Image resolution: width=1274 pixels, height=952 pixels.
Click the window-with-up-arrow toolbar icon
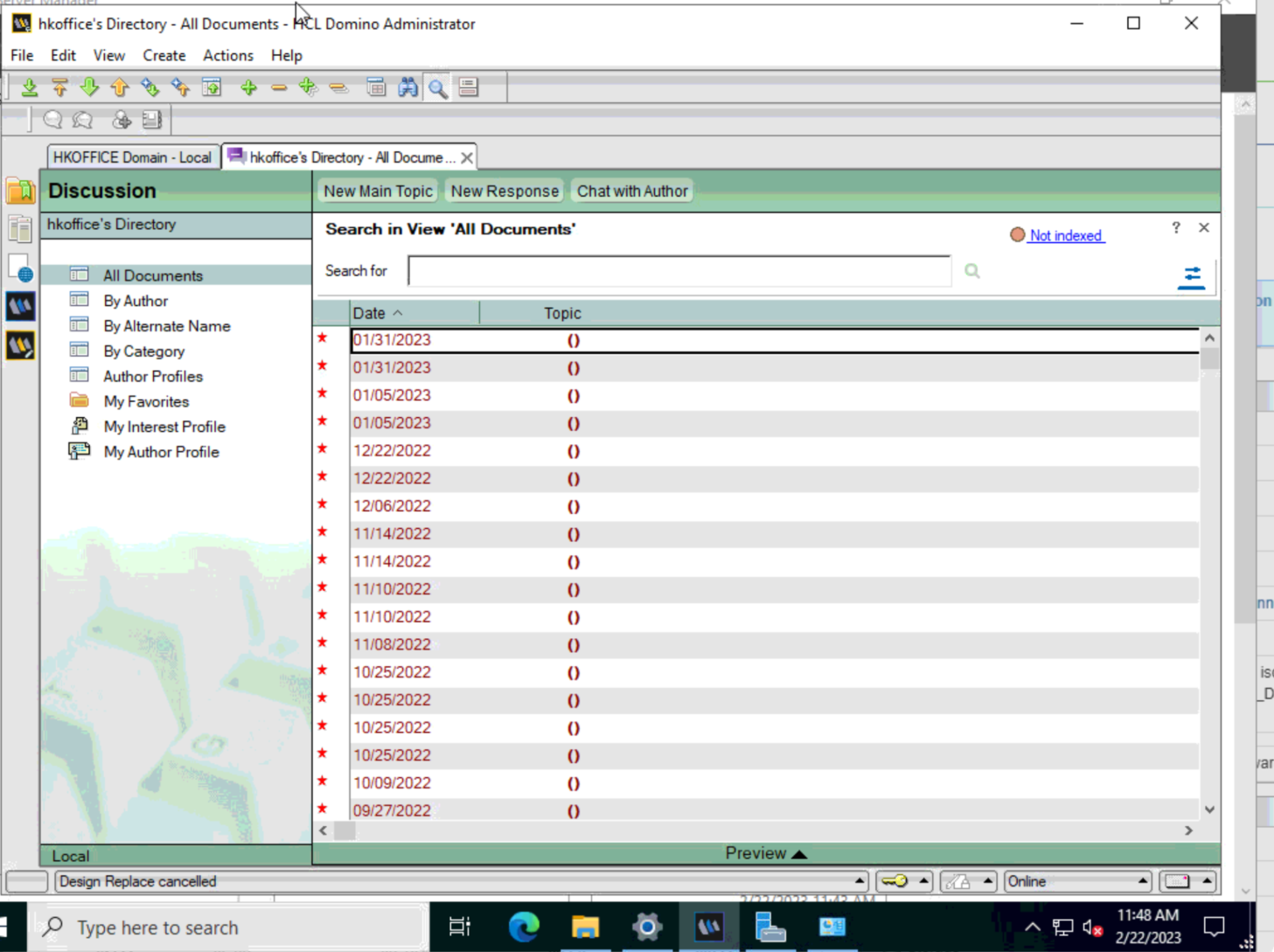(x=212, y=87)
